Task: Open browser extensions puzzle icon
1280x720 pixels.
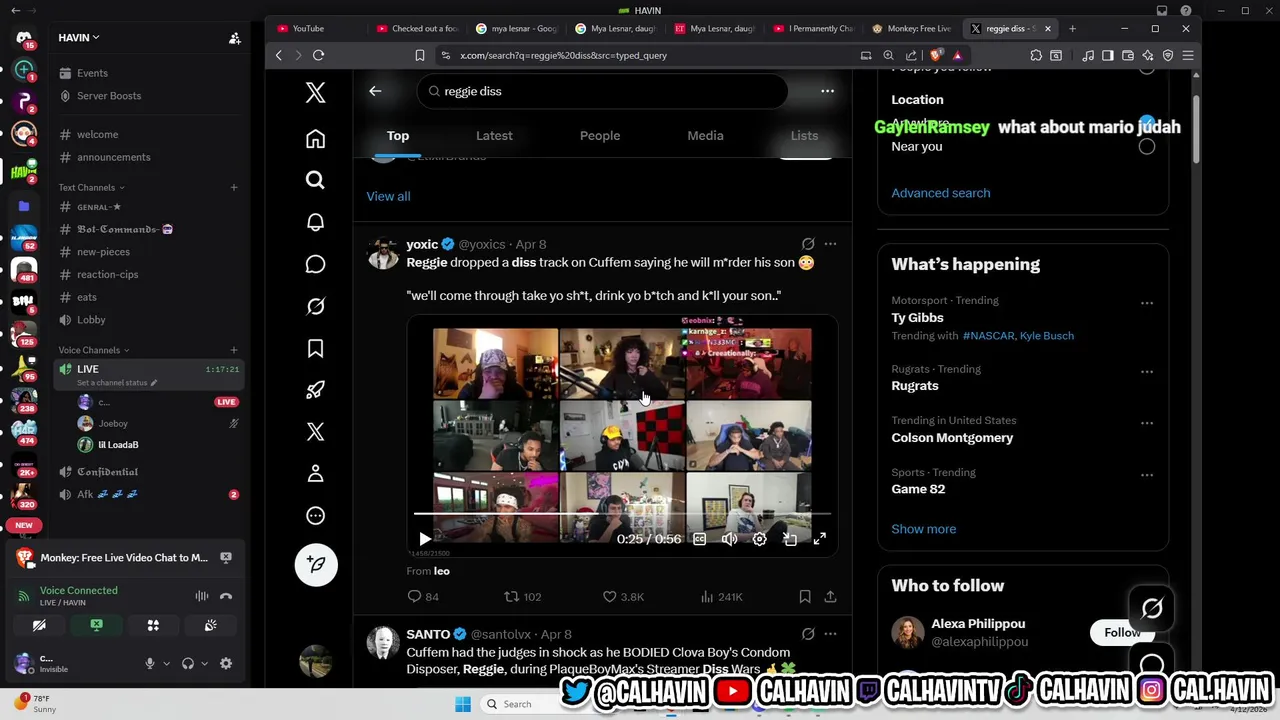Action: [x=1036, y=55]
